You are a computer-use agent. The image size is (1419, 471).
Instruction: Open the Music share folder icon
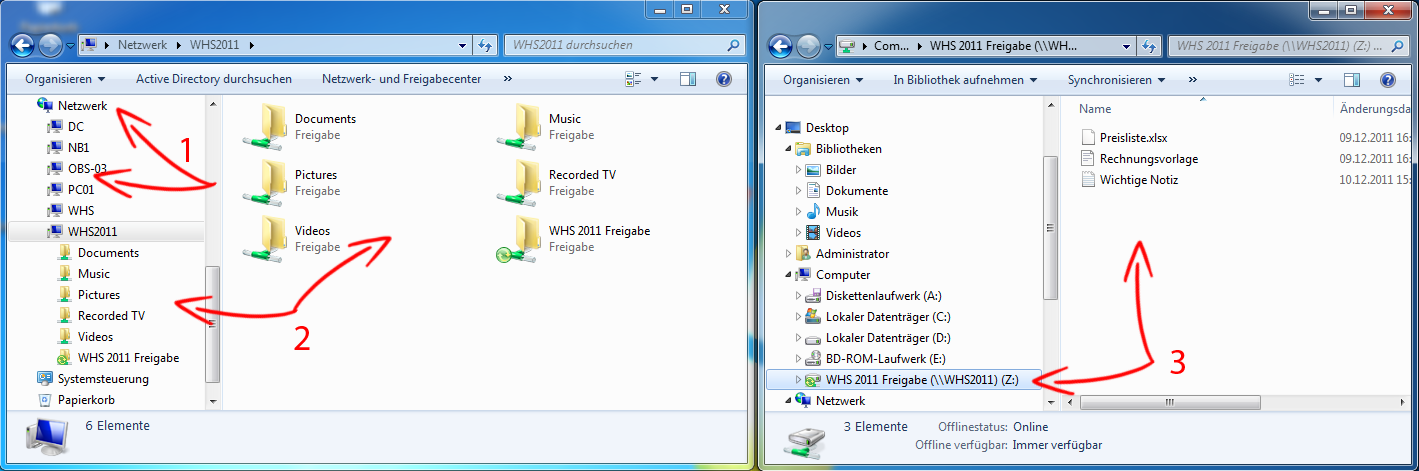click(x=518, y=127)
